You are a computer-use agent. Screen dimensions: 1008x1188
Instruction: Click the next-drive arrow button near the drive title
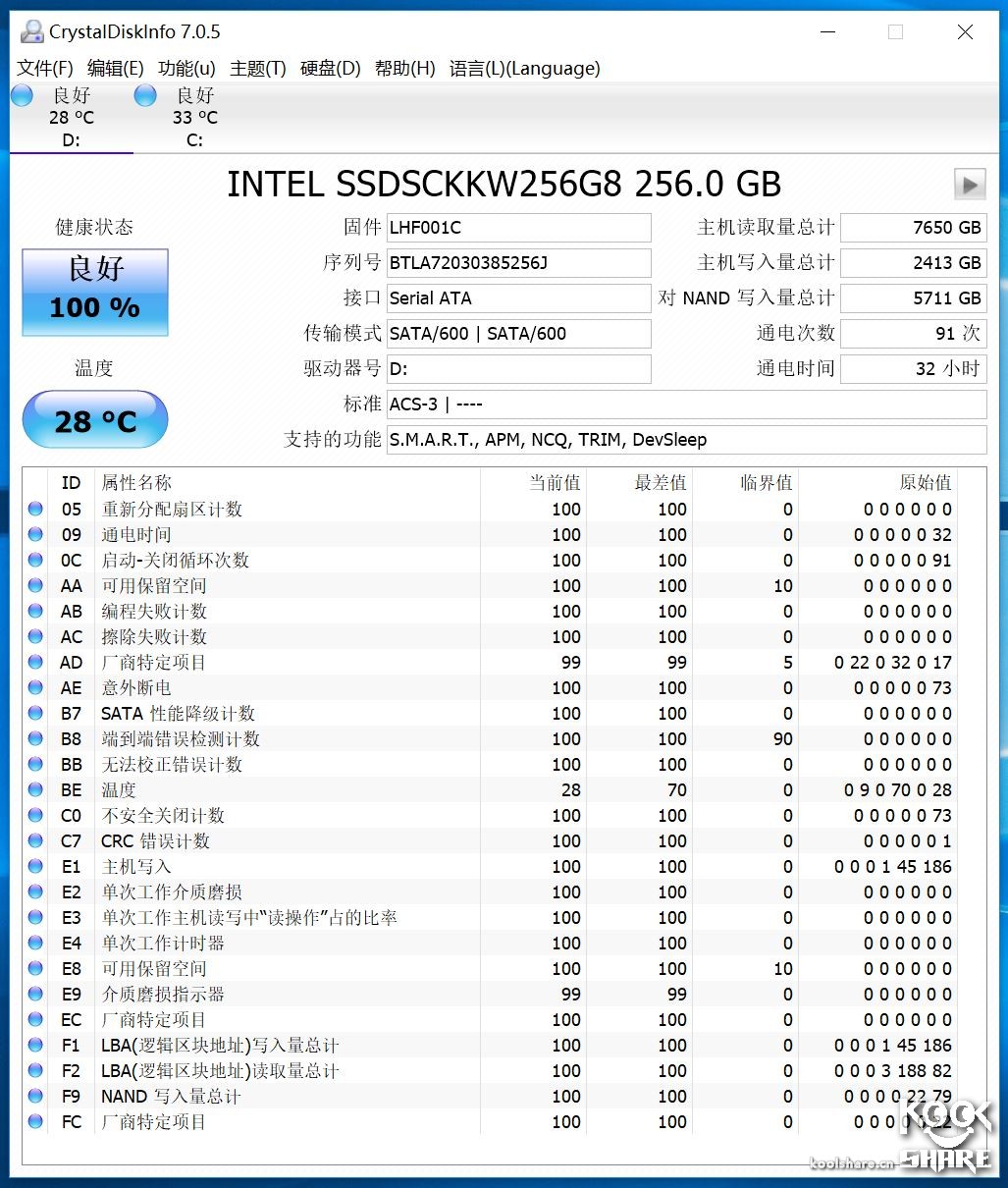(969, 184)
